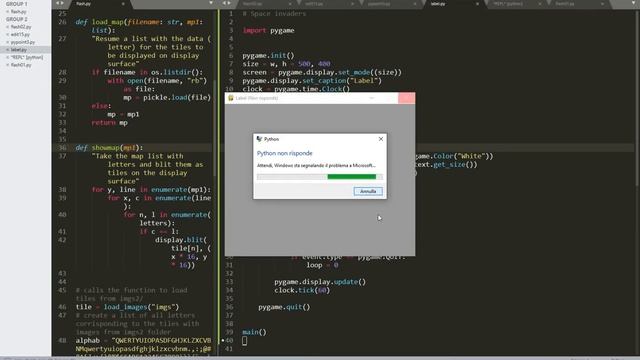
Task: Open add15.py in the sidebar
Action: click(x=20, y=35)
